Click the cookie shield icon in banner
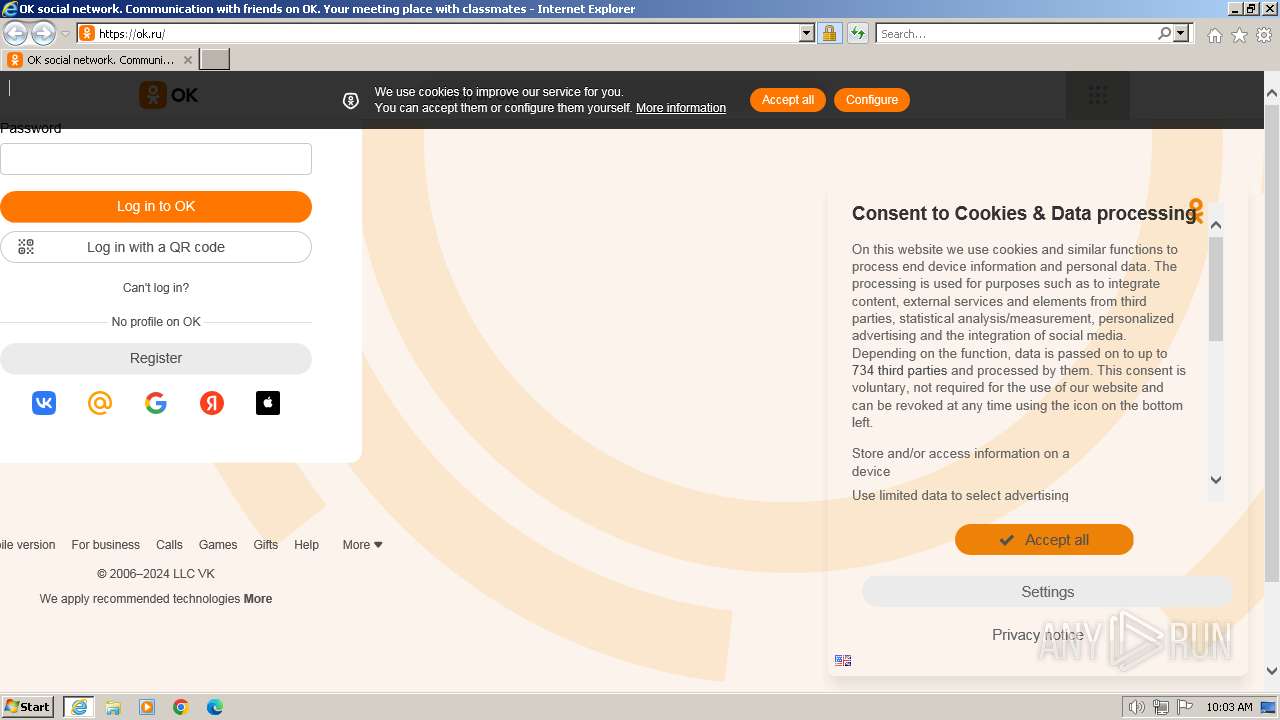 click(351, 100)
